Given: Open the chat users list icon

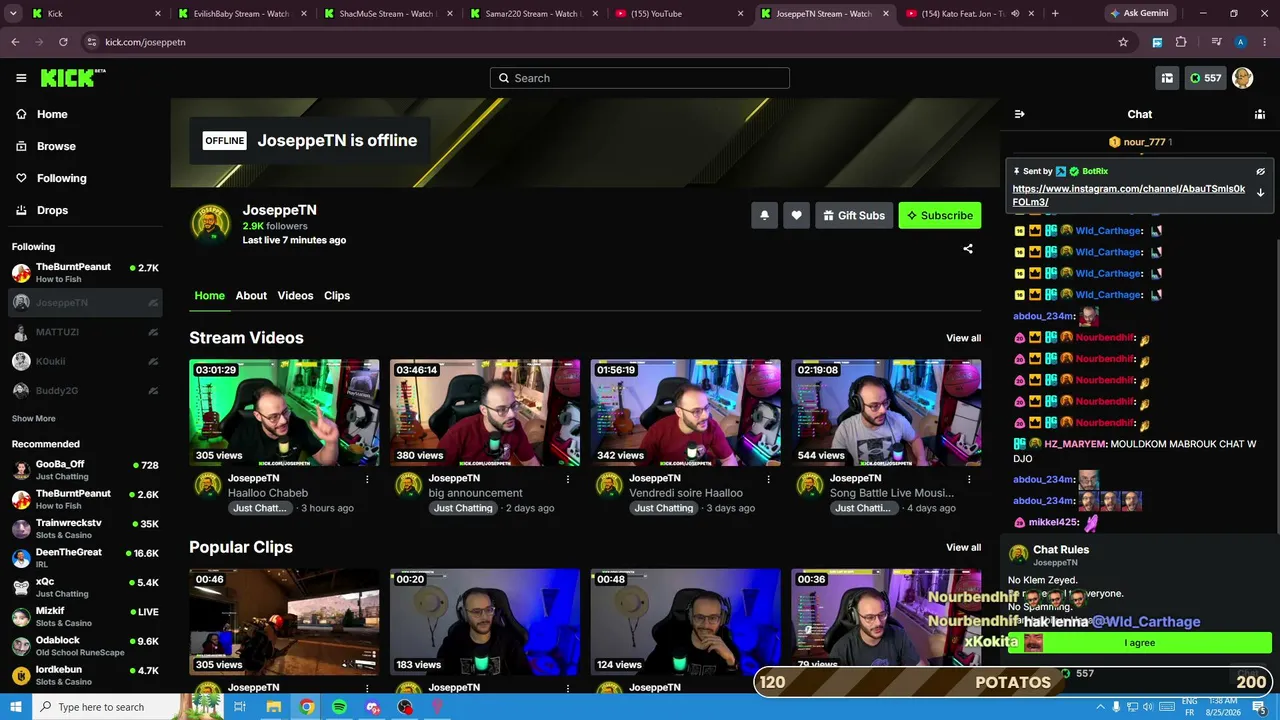Looking at the screenshot, I should (1260, 114).
